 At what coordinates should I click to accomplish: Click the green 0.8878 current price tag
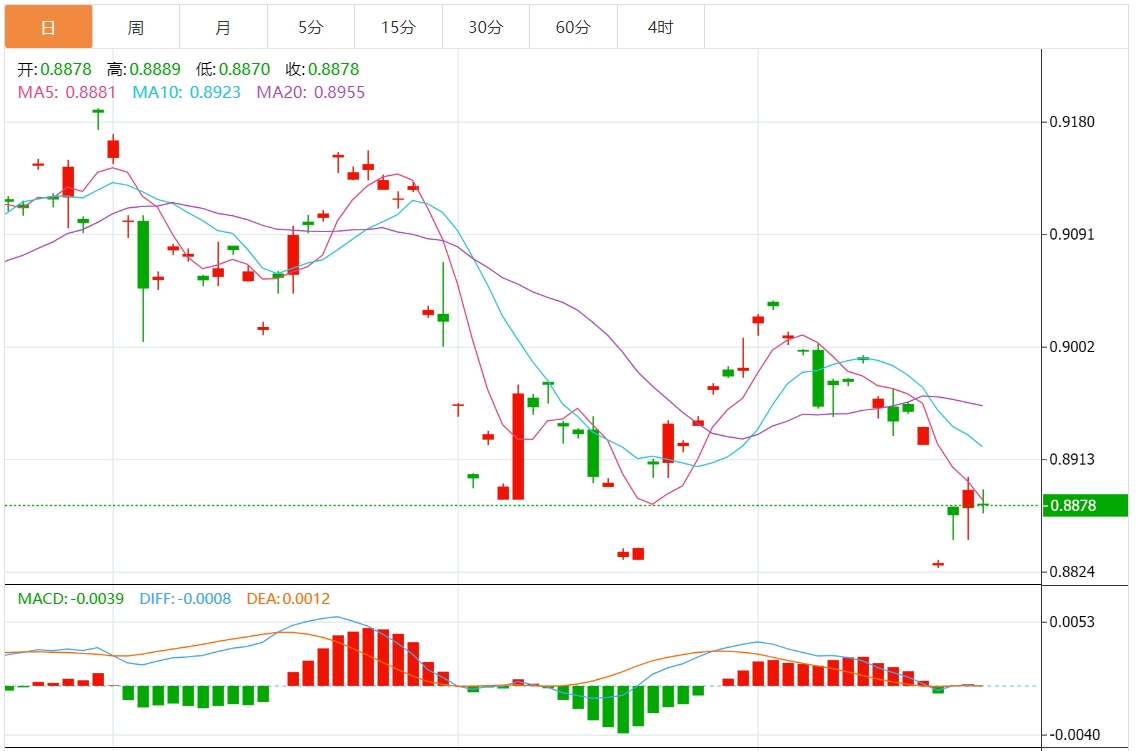click(x=1085, y=505)
